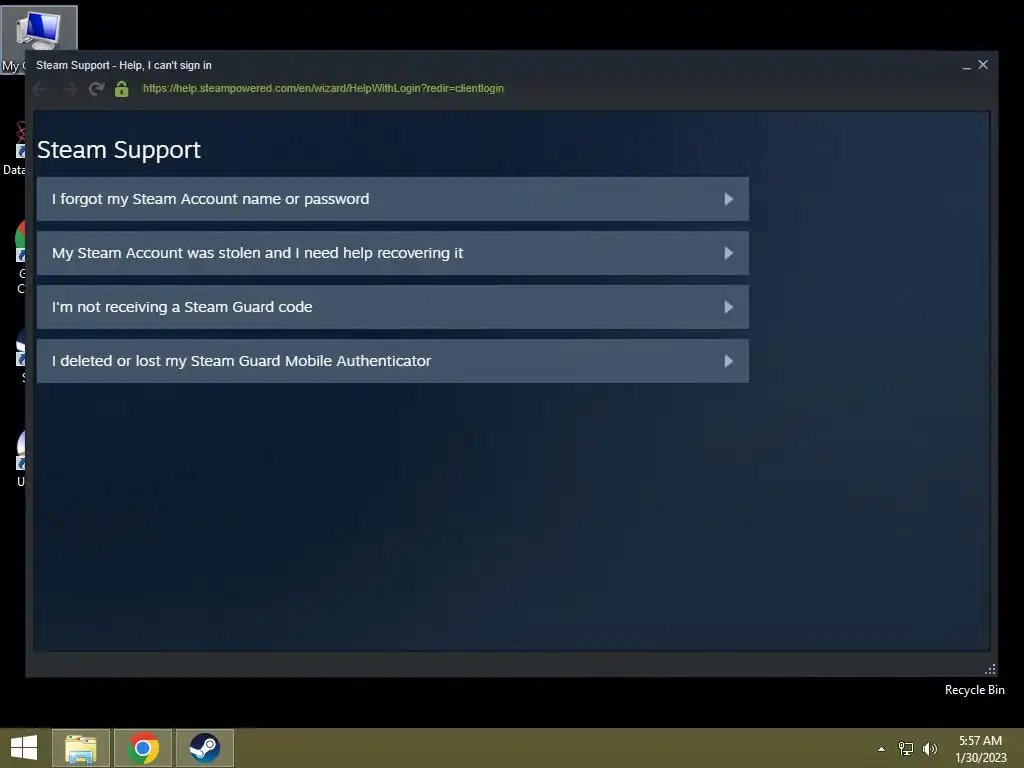Click the window title 'Steam Support - Help, I can't sign in'

(124, 65)
